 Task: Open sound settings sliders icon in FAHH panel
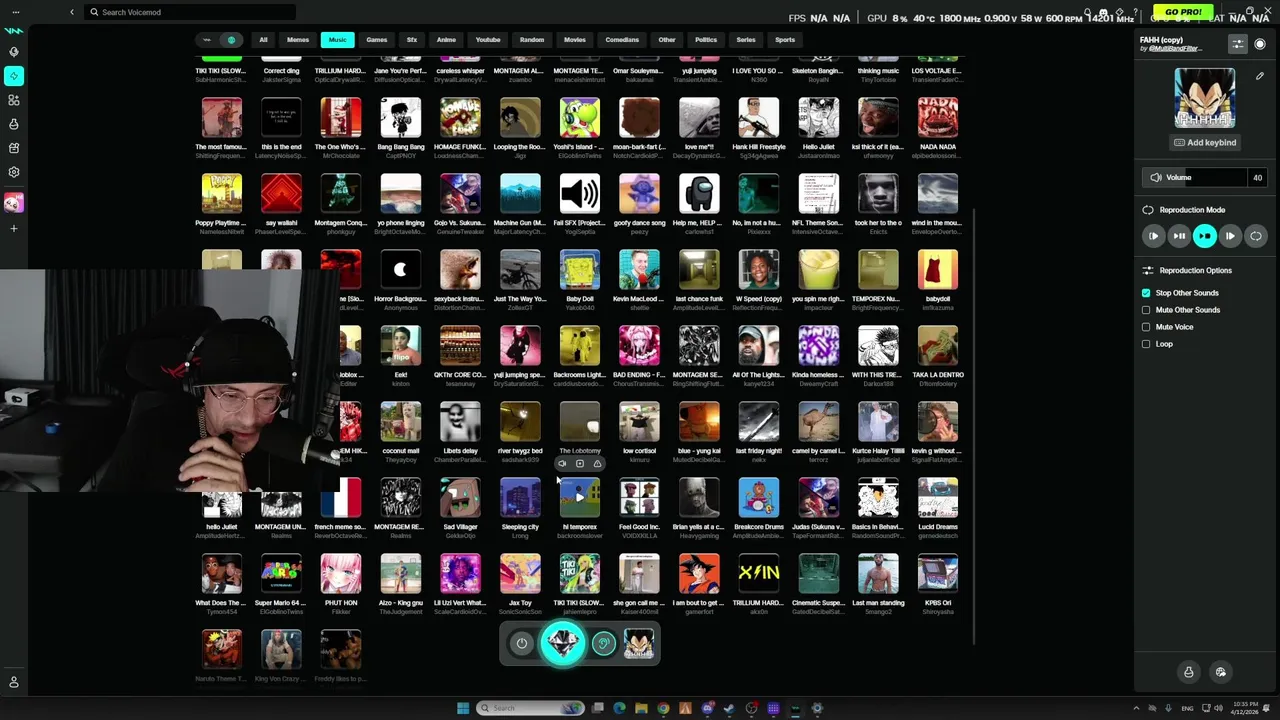click(1238, 44)
